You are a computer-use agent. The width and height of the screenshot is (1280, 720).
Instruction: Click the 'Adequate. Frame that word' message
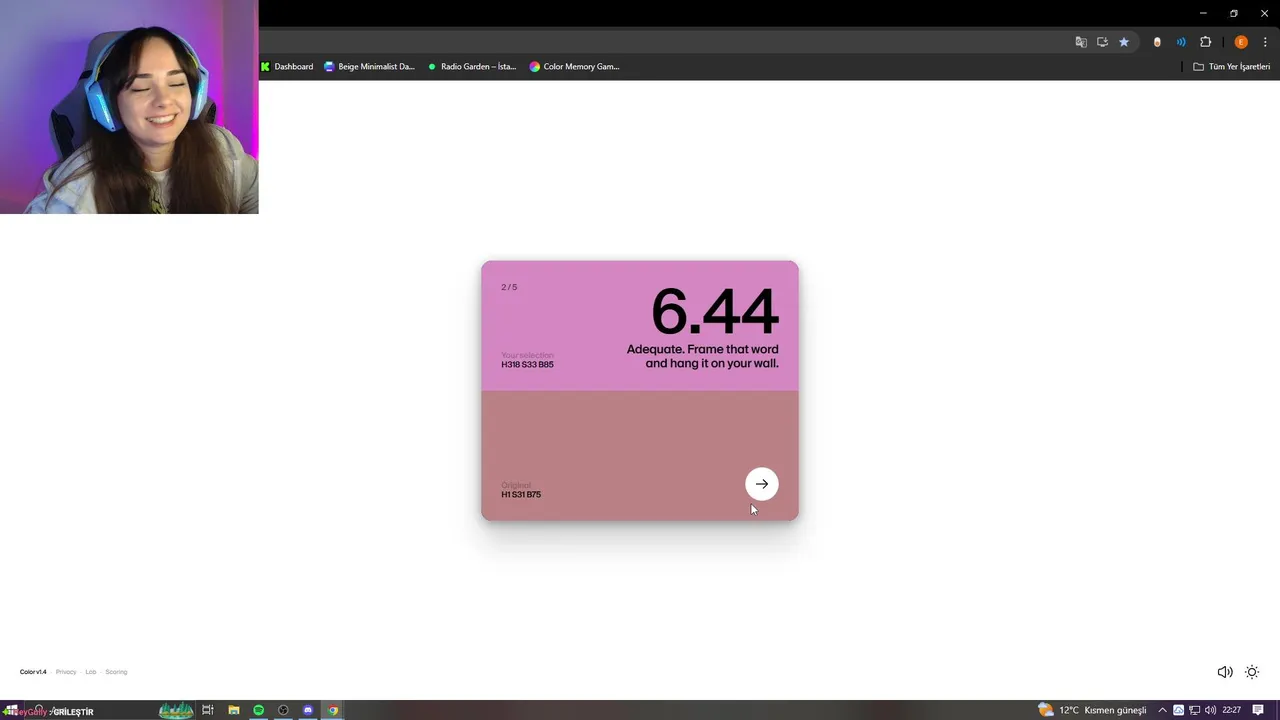tap(703, 356)
